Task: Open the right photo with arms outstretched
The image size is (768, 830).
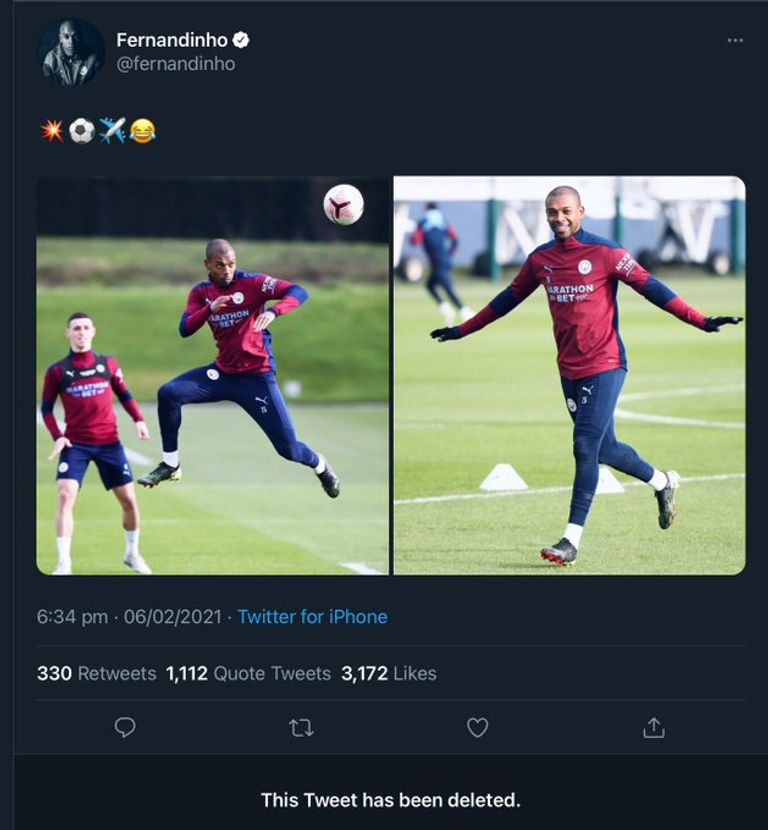Action: pyautogui.click(x=569, y=375)
